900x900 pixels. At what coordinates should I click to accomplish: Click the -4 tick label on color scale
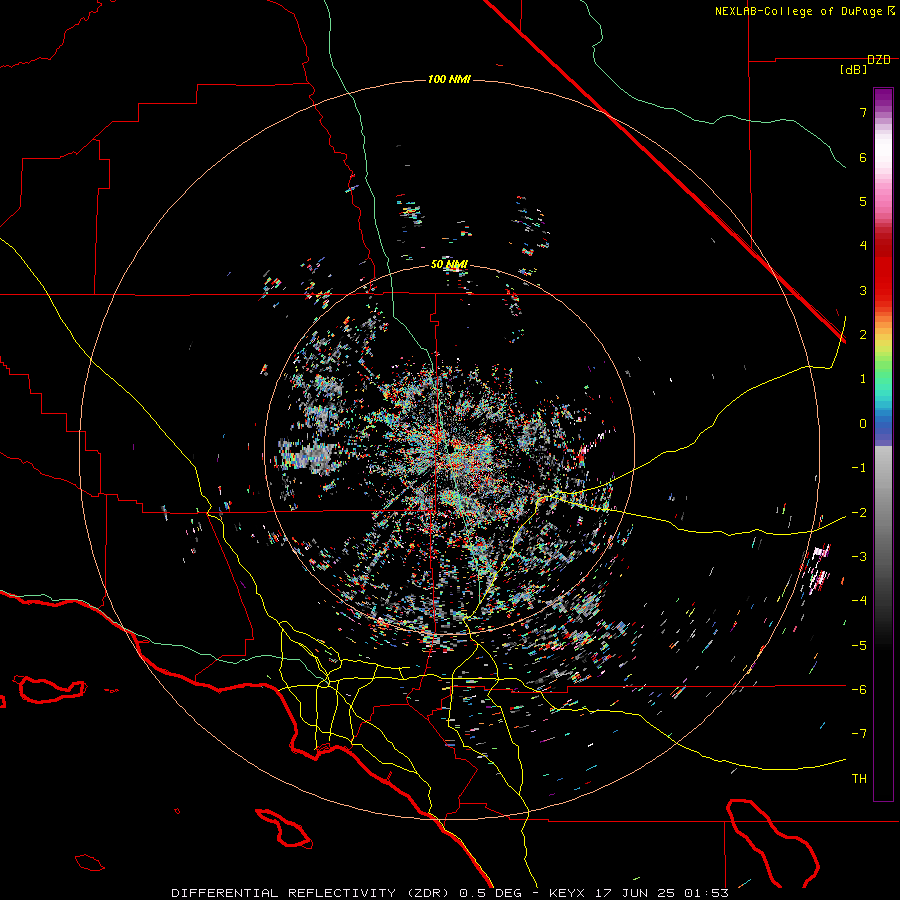(x=859, y=601)
